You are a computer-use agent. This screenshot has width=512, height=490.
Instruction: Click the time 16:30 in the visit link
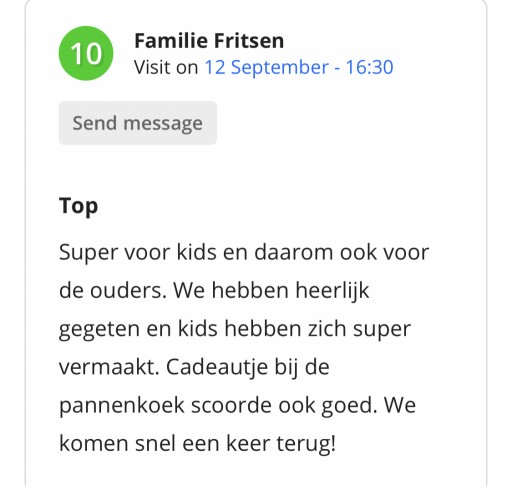coord(369,67)
